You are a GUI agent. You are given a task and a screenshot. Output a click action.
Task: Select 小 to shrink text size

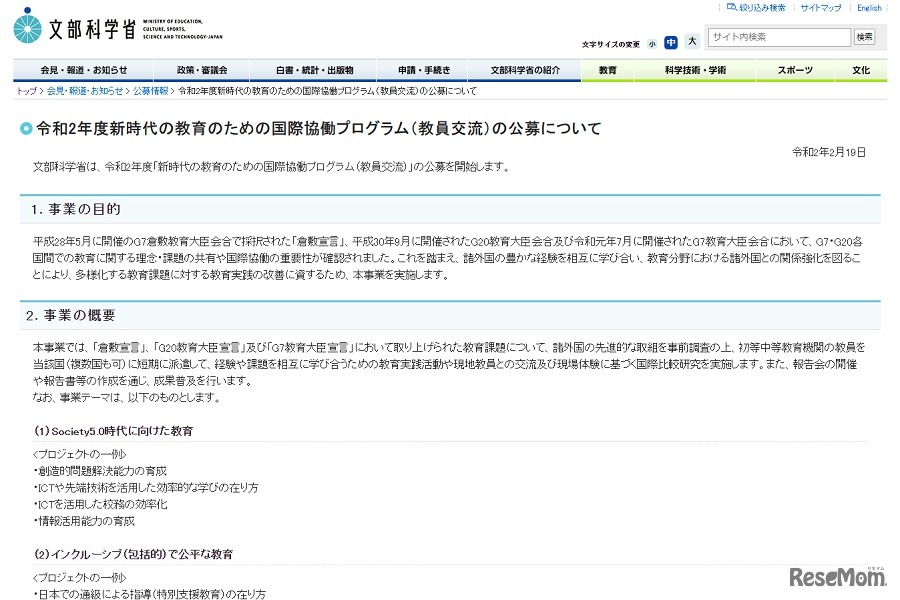654,43
